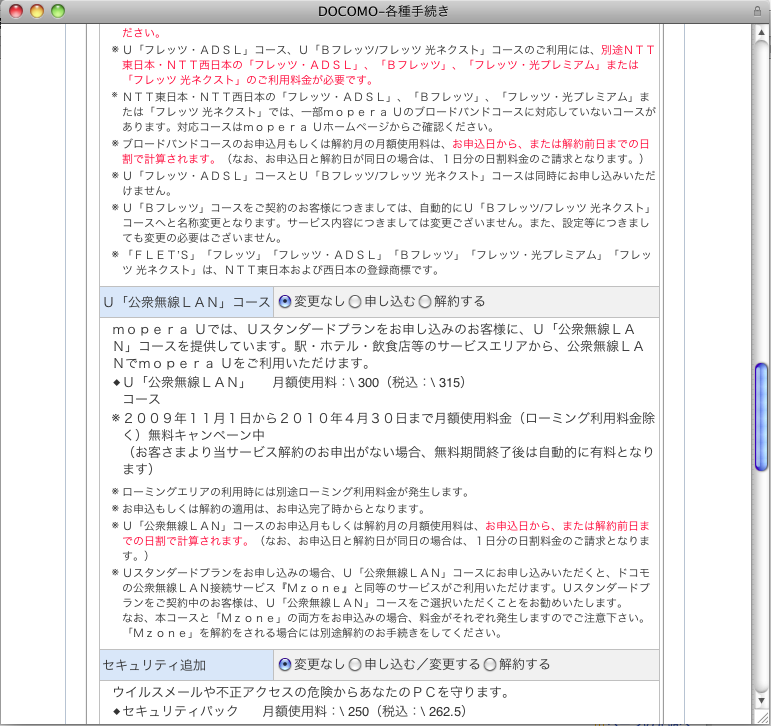Click the note お申込もしくは解約の適用は、お申込完了時からとなります

pos(269,509)
